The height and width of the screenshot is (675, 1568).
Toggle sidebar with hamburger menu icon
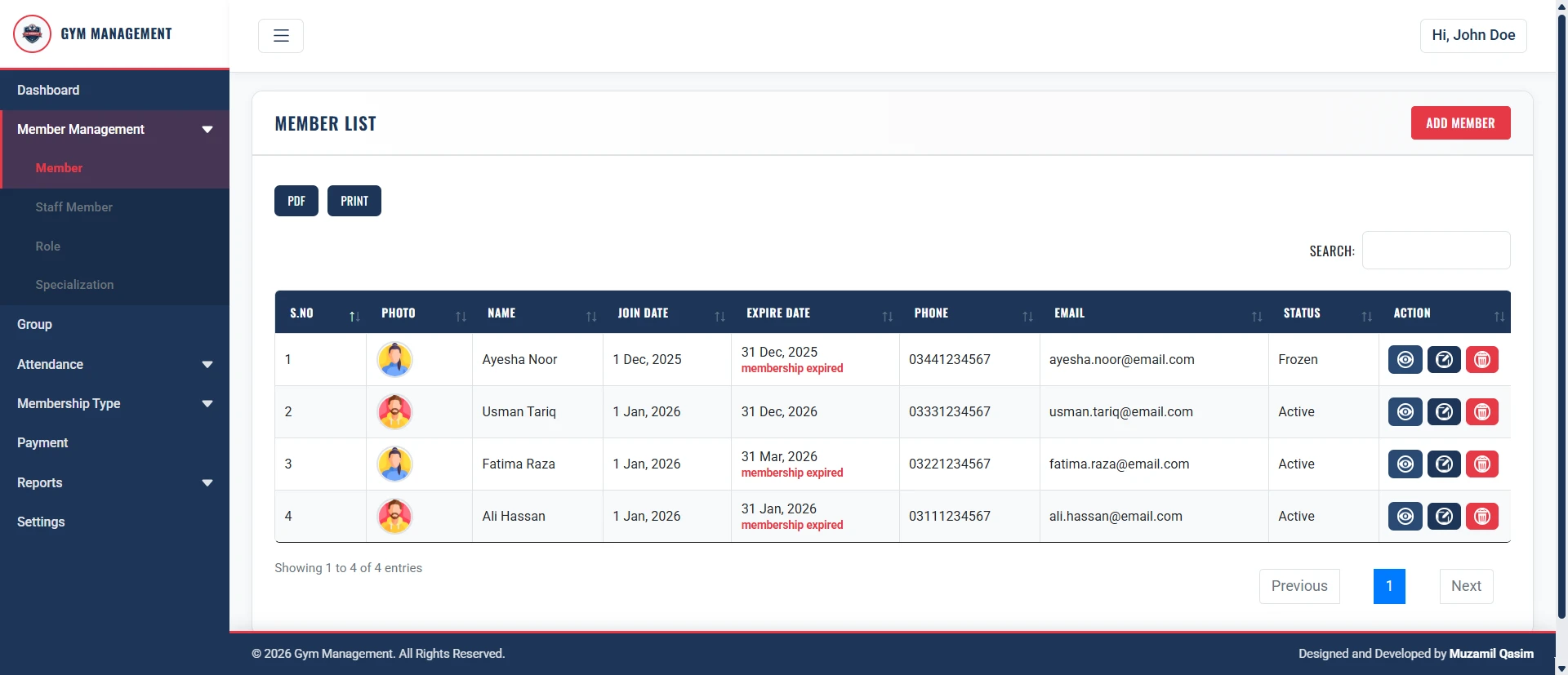[281, 36]
